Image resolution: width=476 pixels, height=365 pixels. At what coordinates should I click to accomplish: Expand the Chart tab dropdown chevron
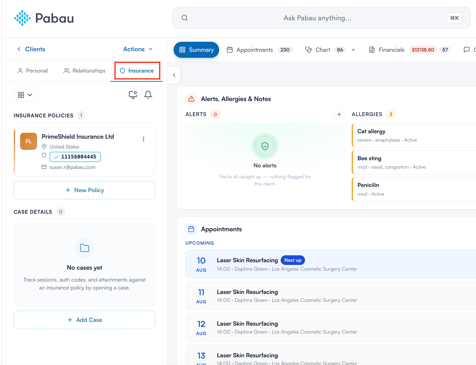coord(353,50)
